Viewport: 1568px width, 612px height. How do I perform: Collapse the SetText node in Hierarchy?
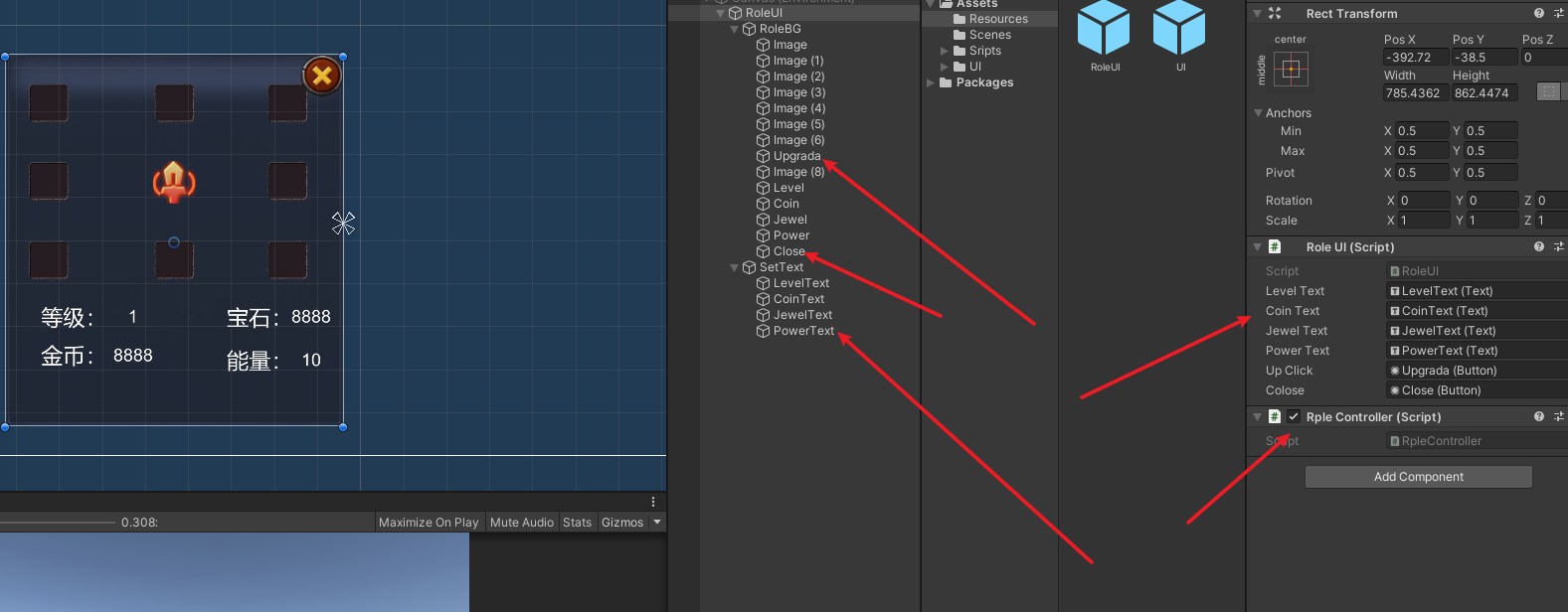[x=735, y=267]
